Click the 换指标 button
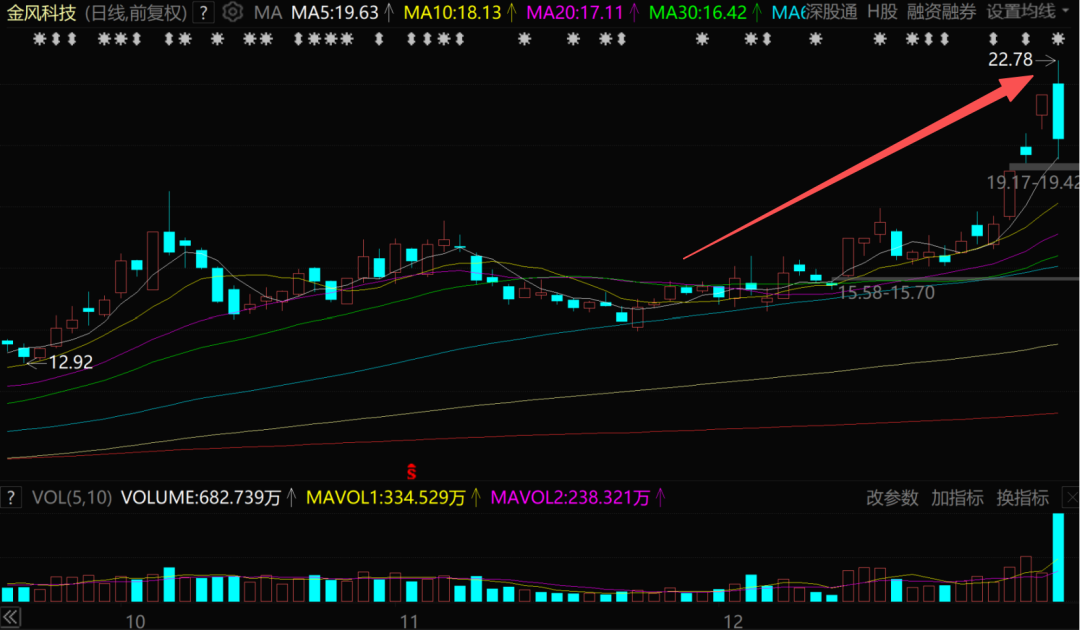1080x630 pixels. [1022, 497]
